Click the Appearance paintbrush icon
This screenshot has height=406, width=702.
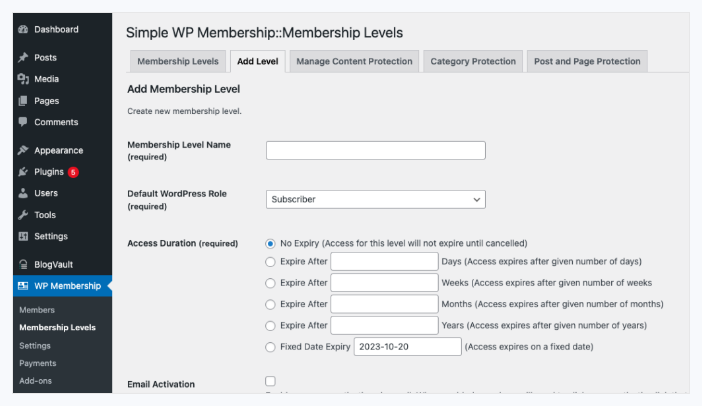click(23, 150)
